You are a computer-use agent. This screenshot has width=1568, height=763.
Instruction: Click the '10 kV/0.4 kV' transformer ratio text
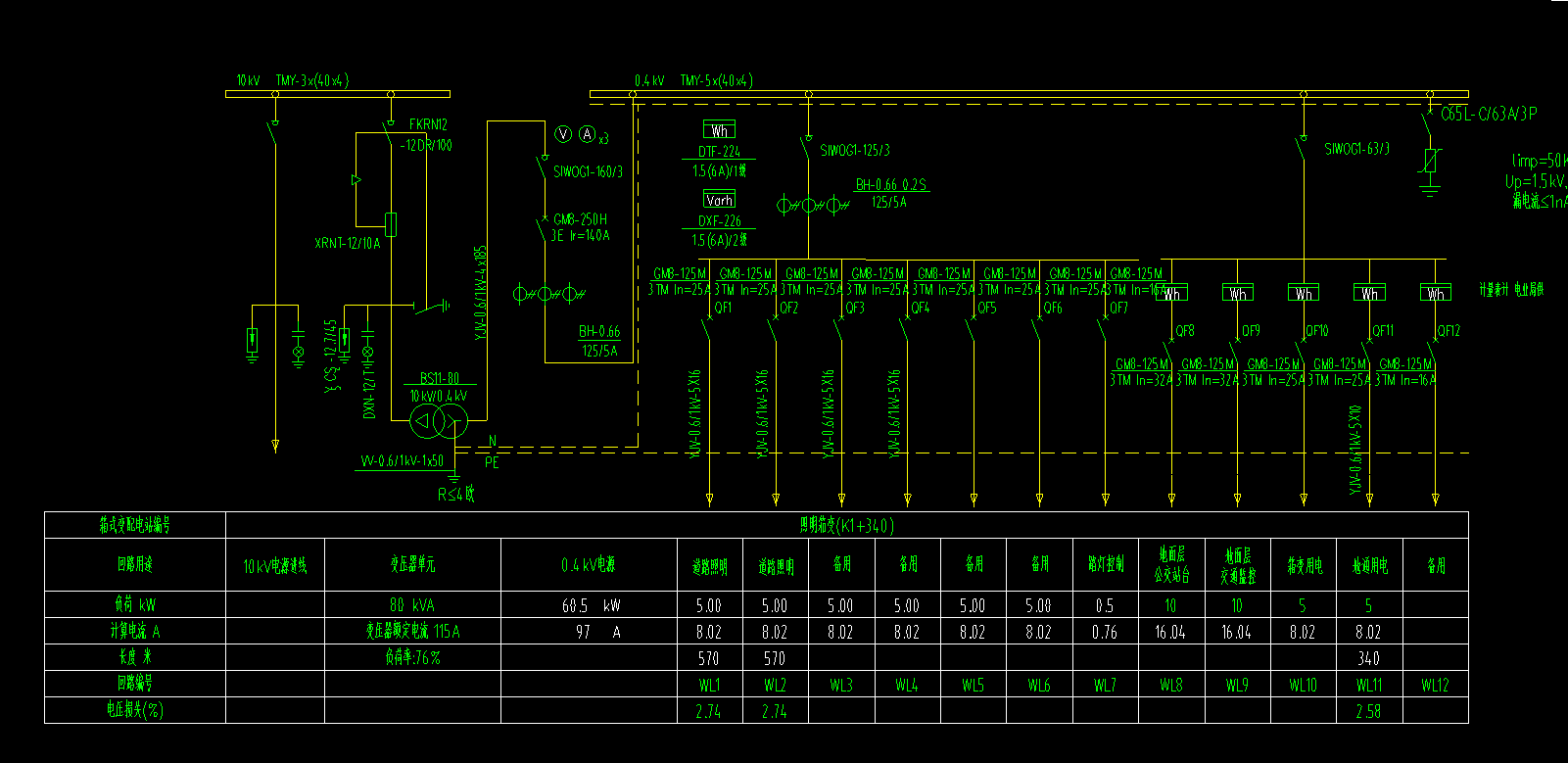click(x=438, y=396)
